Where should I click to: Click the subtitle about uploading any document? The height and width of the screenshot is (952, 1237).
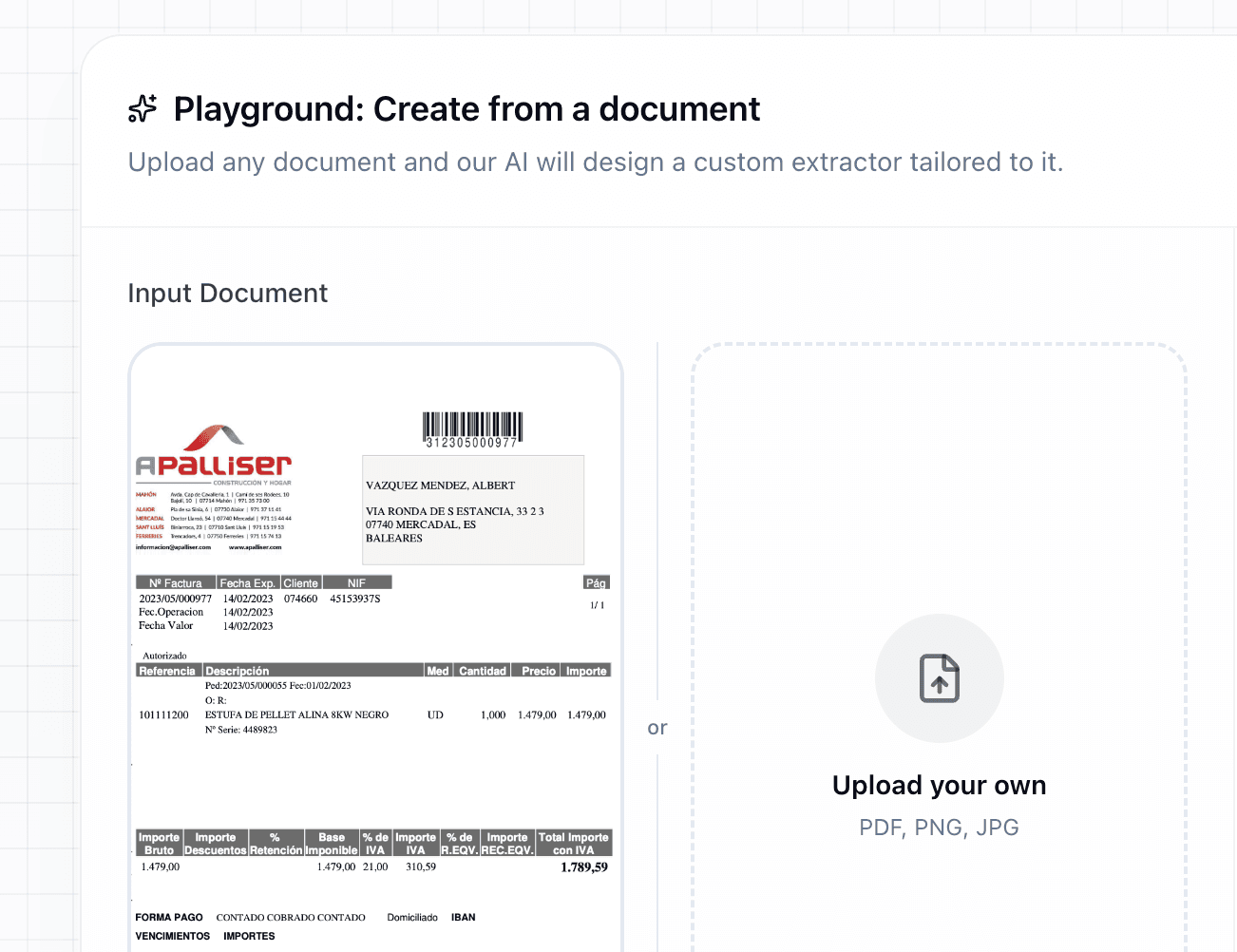(596, 162)
